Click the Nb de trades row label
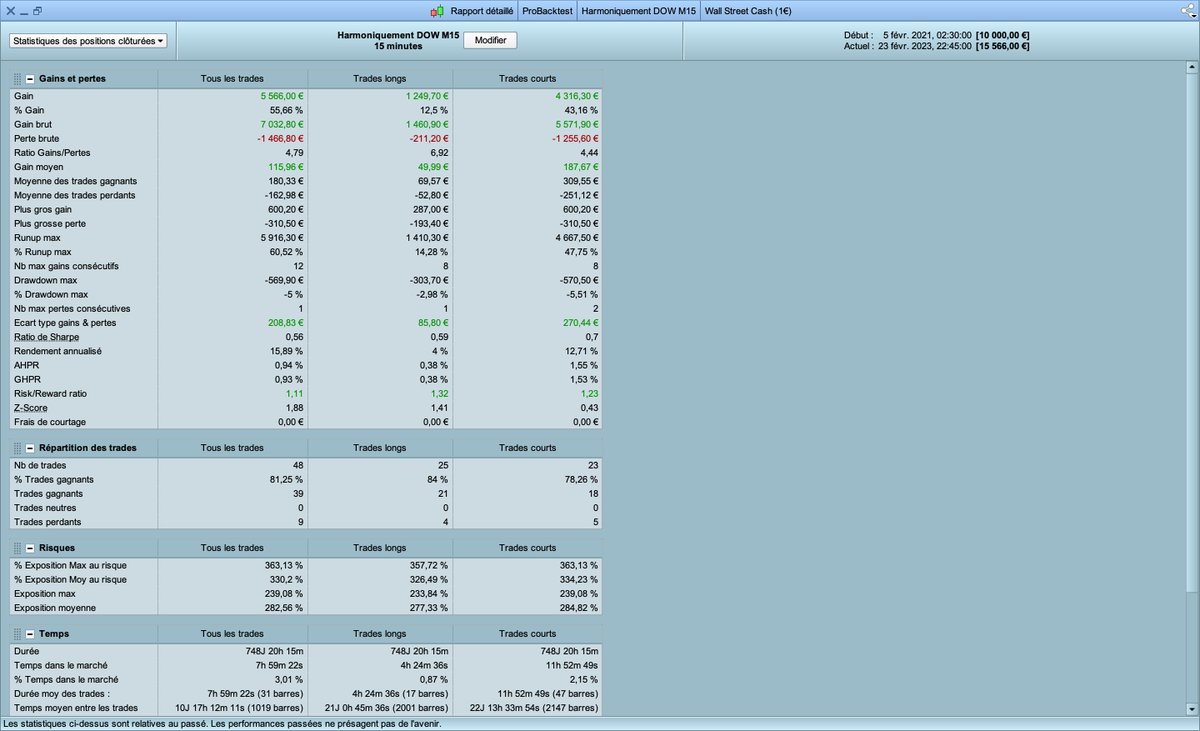This screenshot has width=1200, height=731. [x=38, y=465]
